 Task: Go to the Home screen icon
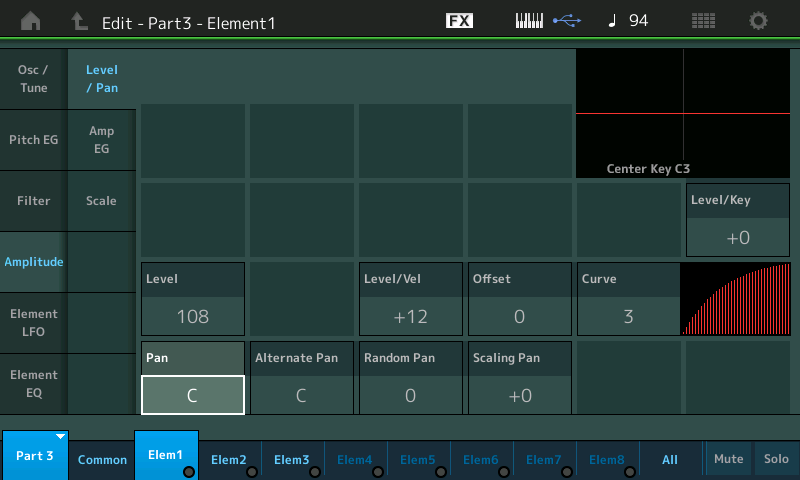[x=31, y=21]
